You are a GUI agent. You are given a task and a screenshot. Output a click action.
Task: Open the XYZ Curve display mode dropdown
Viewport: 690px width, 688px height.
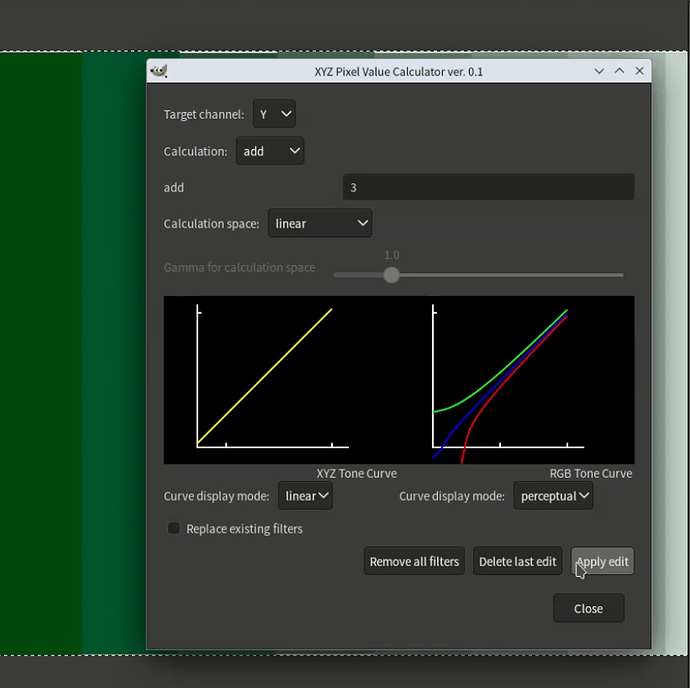coord(305,496)
